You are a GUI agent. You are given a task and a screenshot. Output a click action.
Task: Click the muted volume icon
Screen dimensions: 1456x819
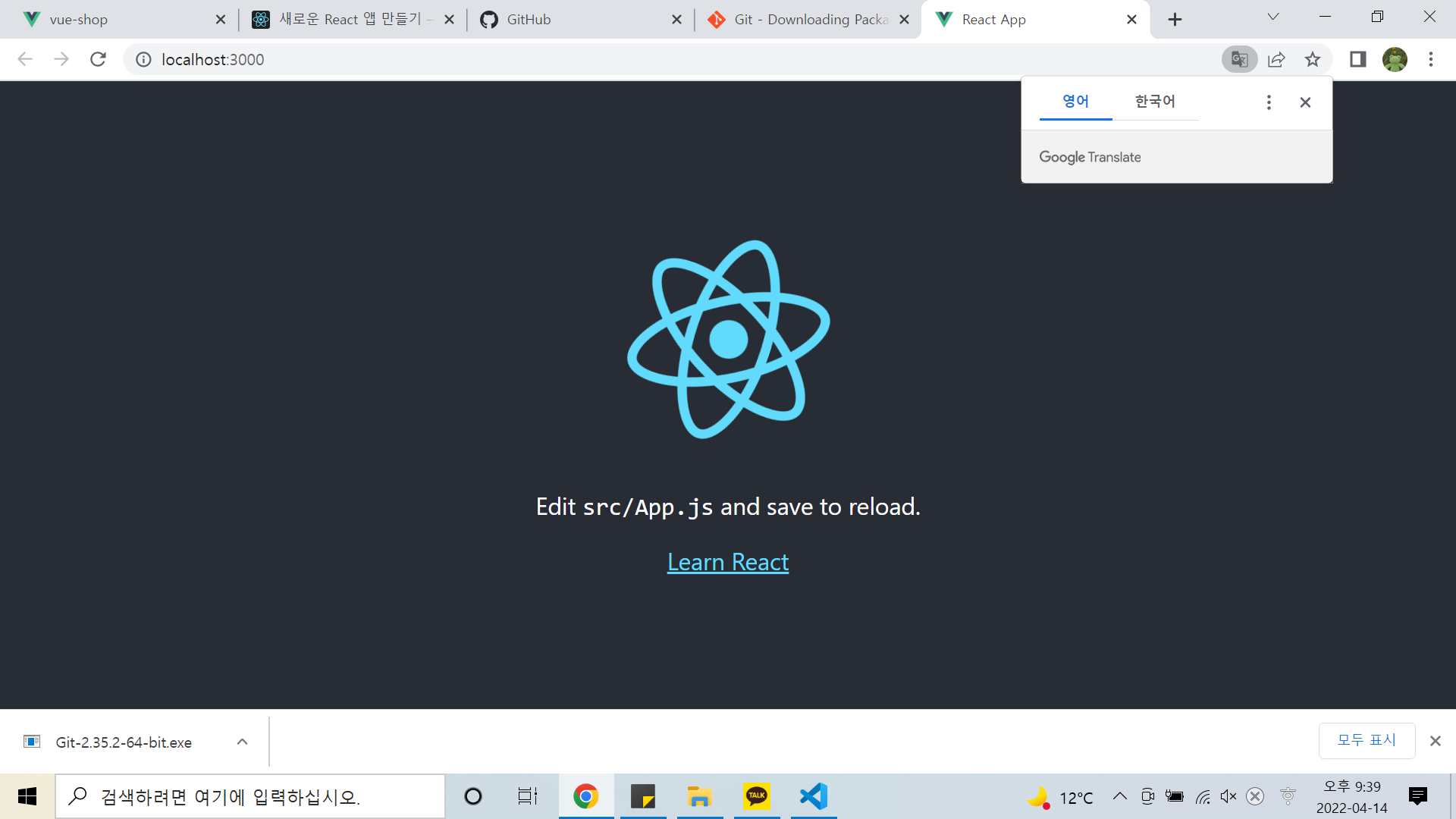pos(1228,796)
